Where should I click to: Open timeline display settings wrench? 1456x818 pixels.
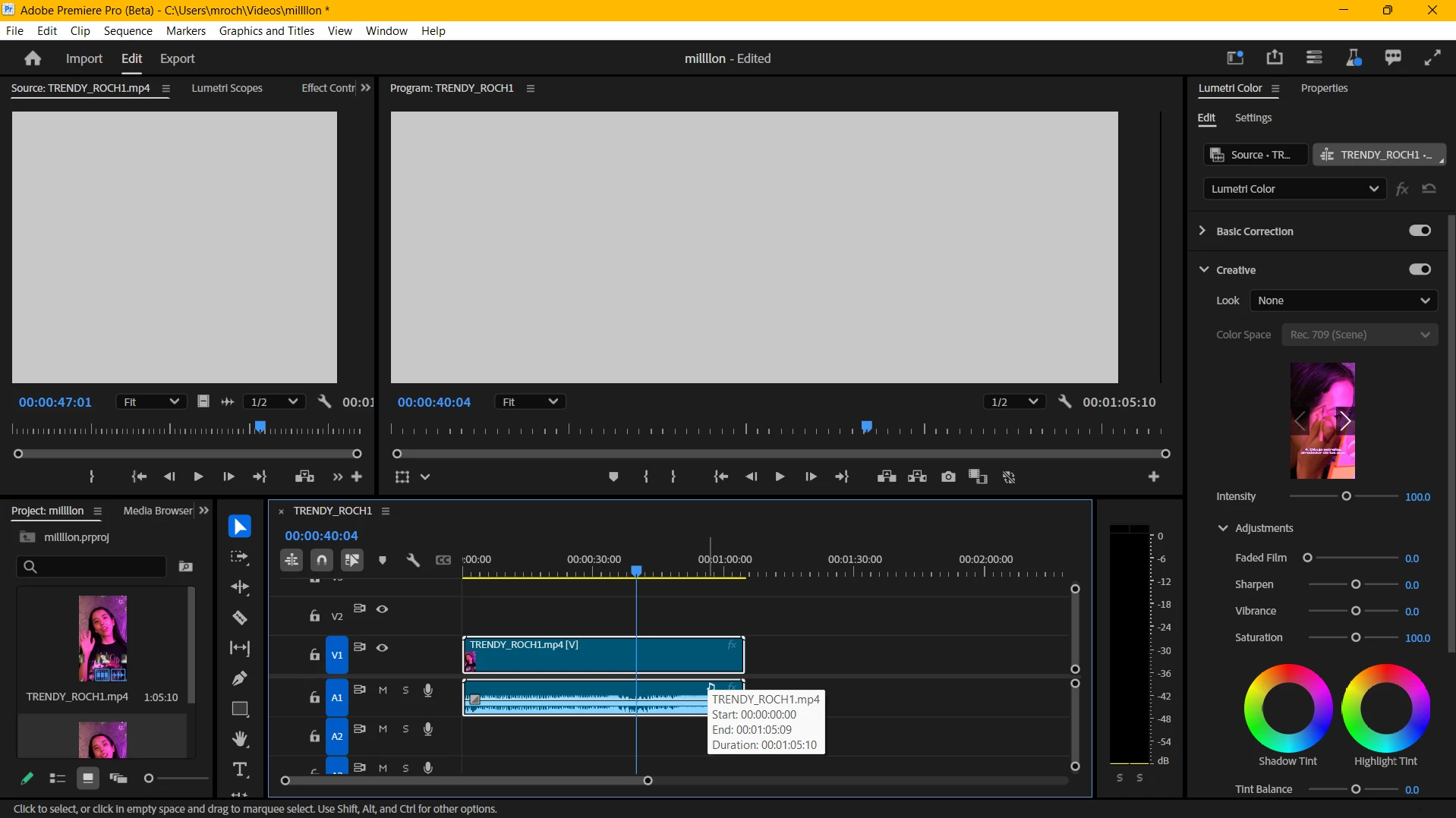(413, 560)
